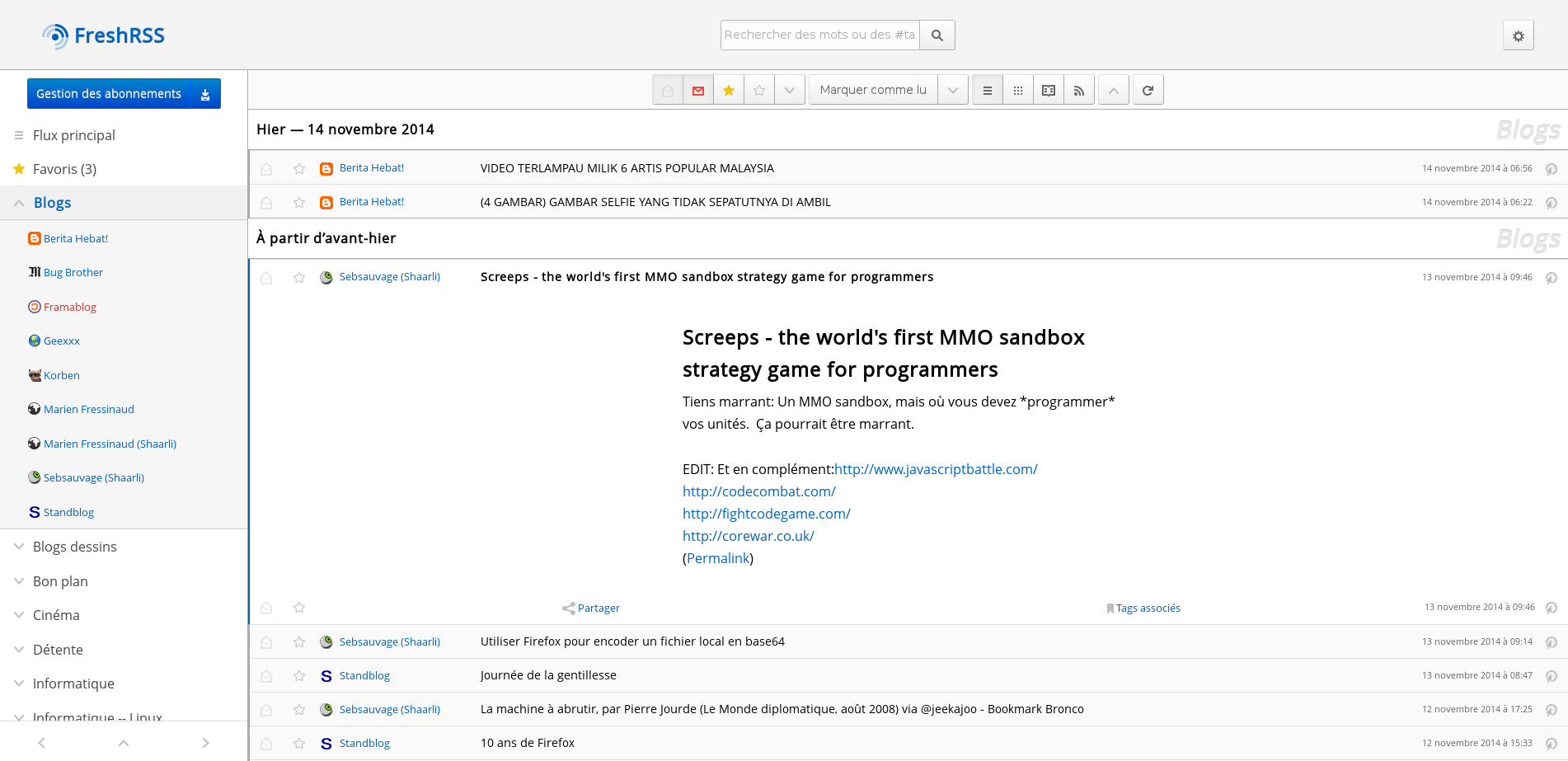
Task: Refresh feeds with the reload icon
Action: [x=1148, y=91]
